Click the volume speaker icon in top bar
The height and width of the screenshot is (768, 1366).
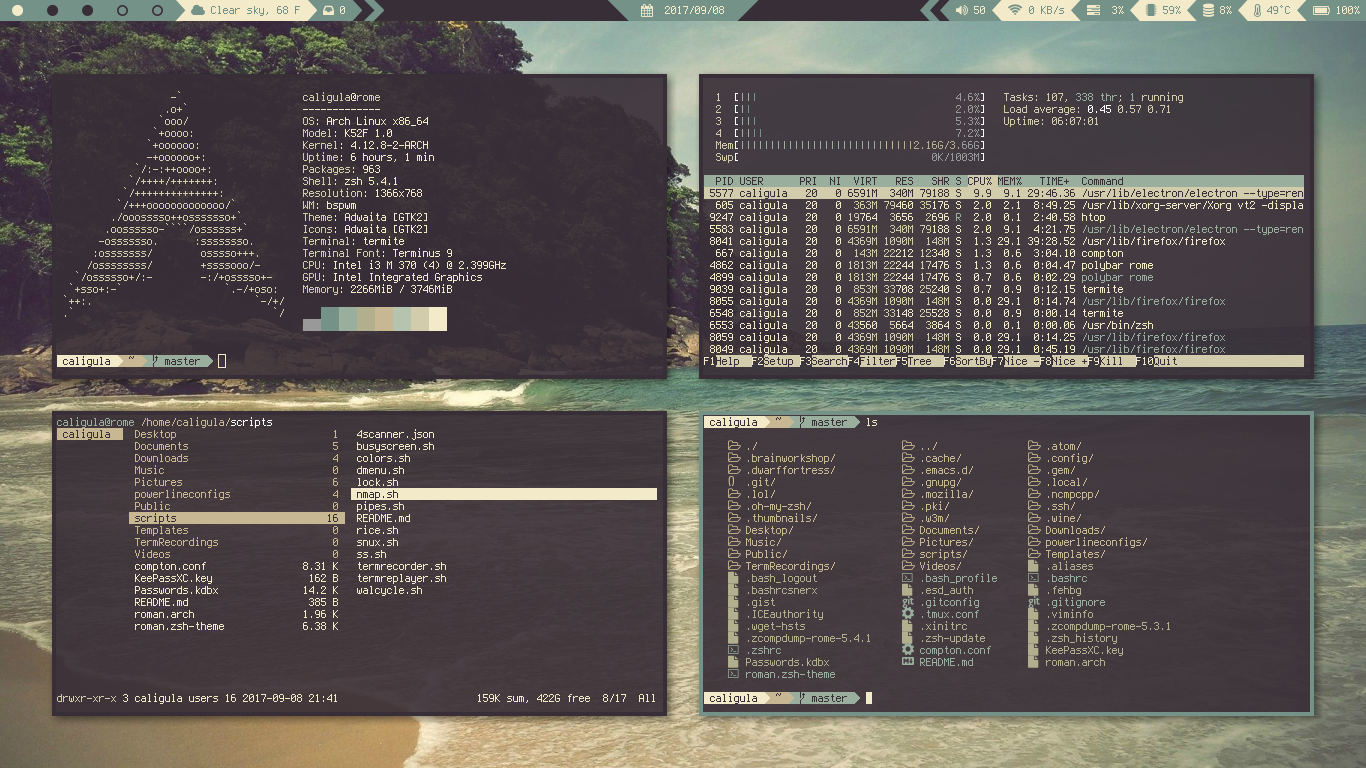pos(962,10)
